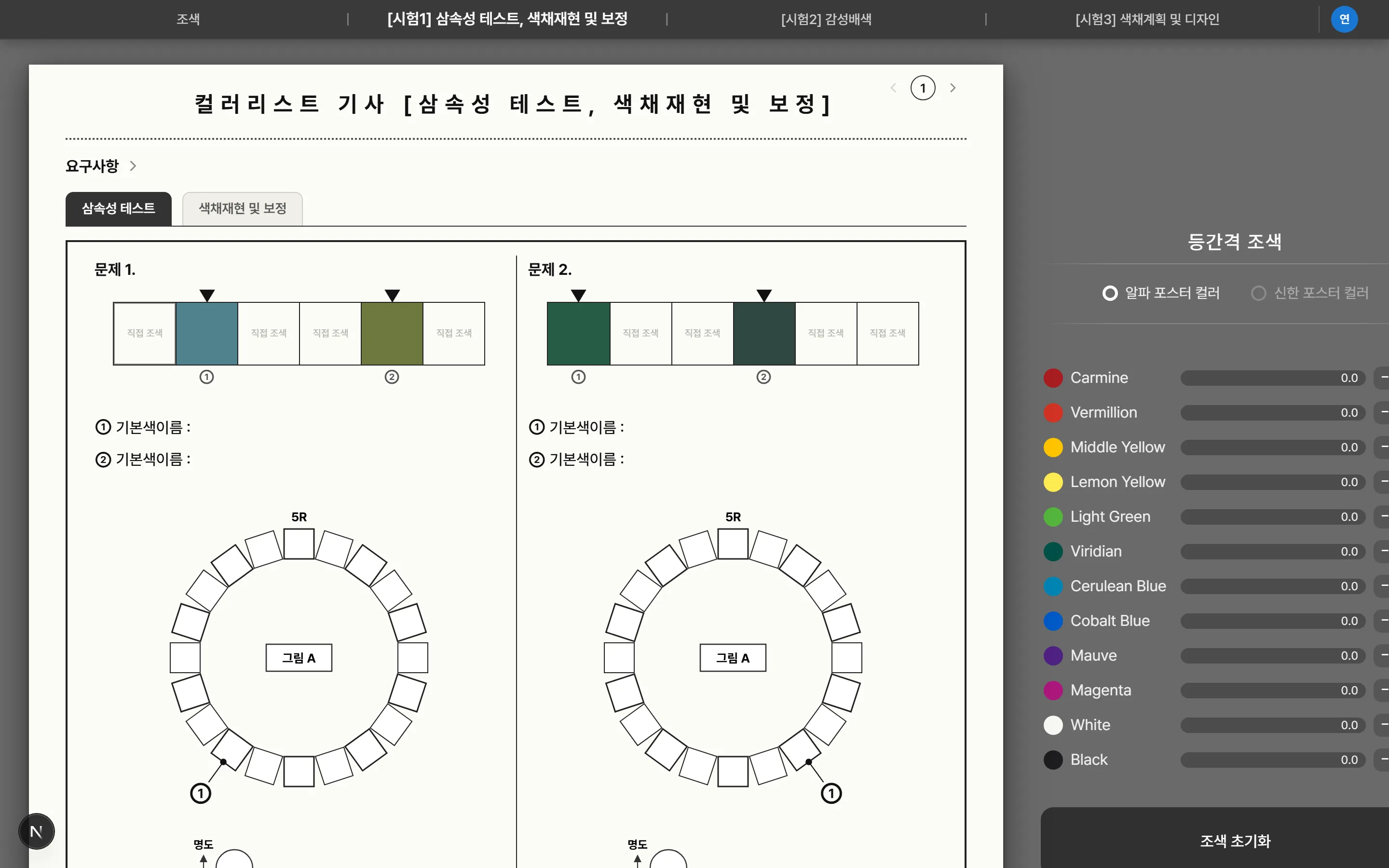Decrease Light Green with the minus button
The height and width of the screenshot is (868, 1389).
tap(1382, 516)
